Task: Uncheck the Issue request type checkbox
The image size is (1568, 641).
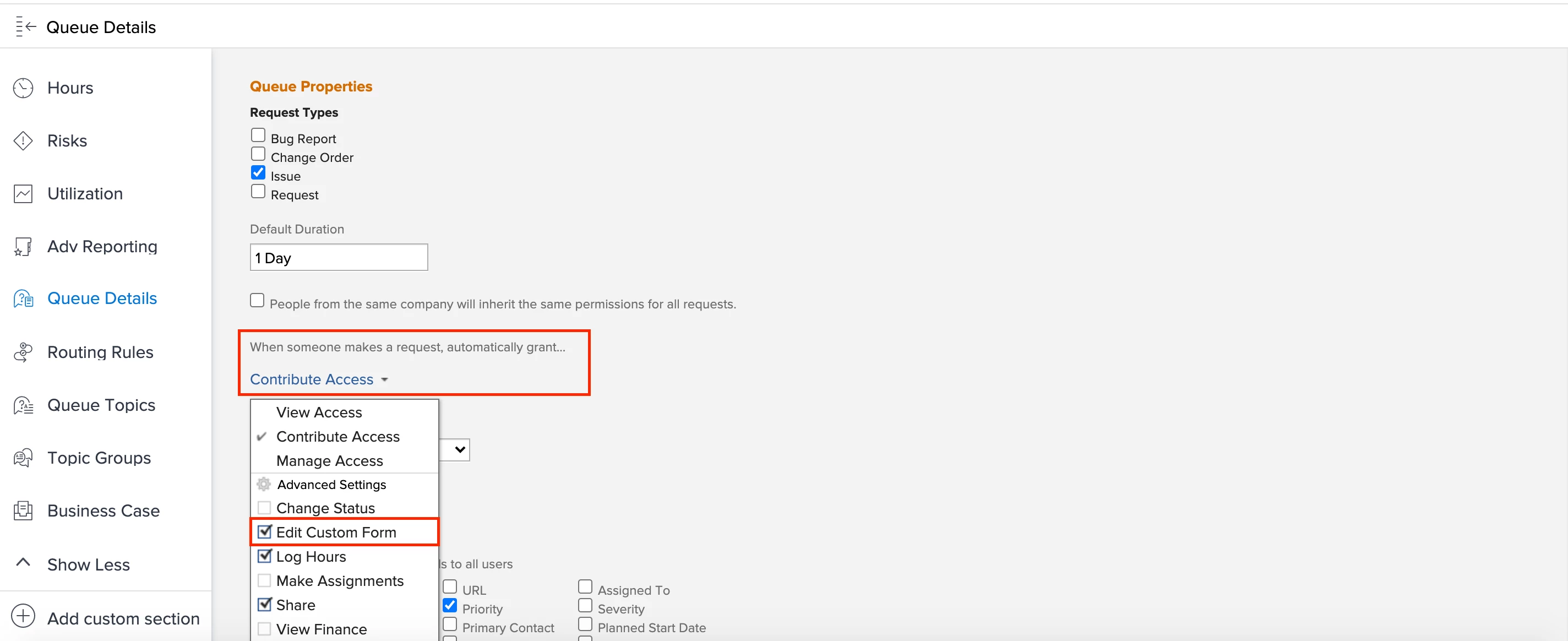Action: click(x=258, y=172)
